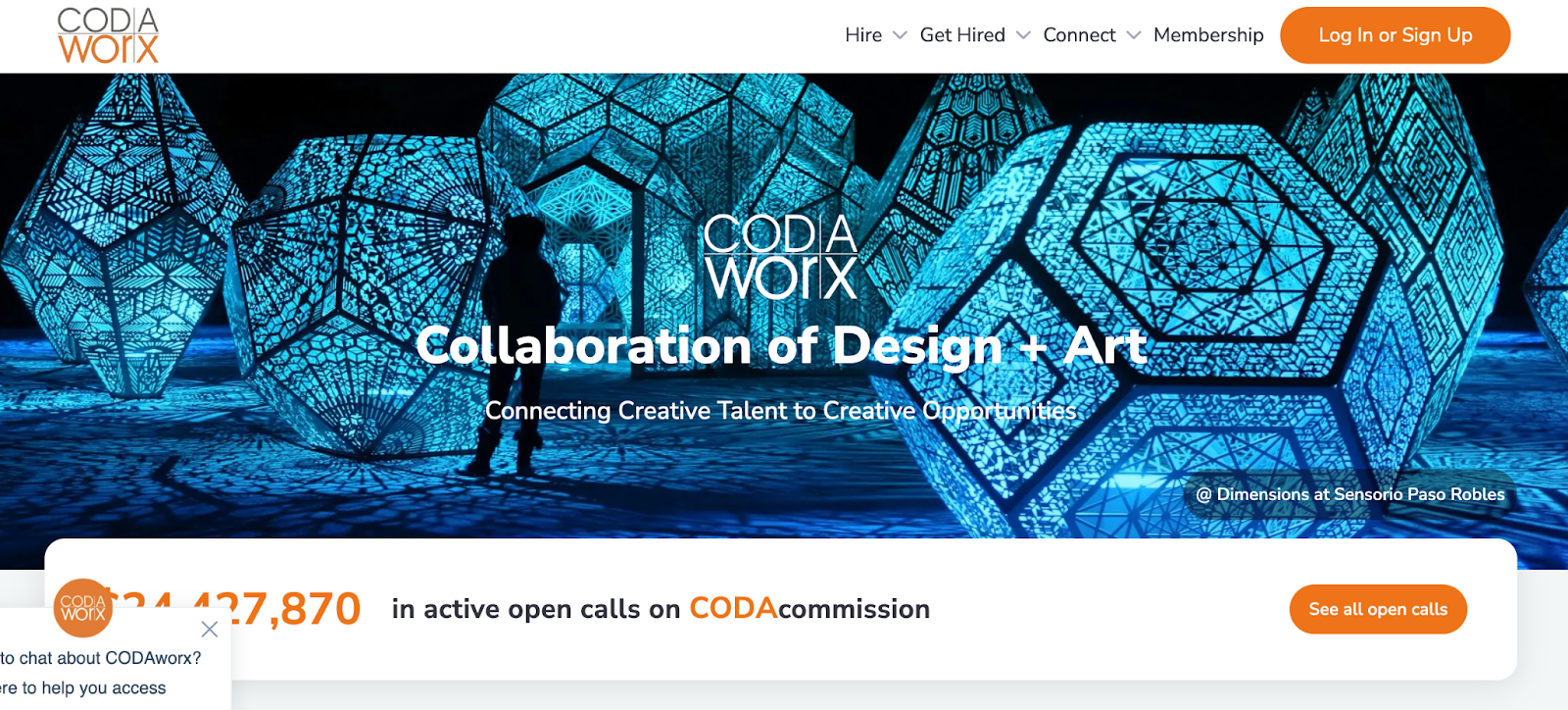Viewport: 1568px width, 710px height.
Task: Click the Collaboration of Design + Art headline
Action: click(x=781, y=345)
